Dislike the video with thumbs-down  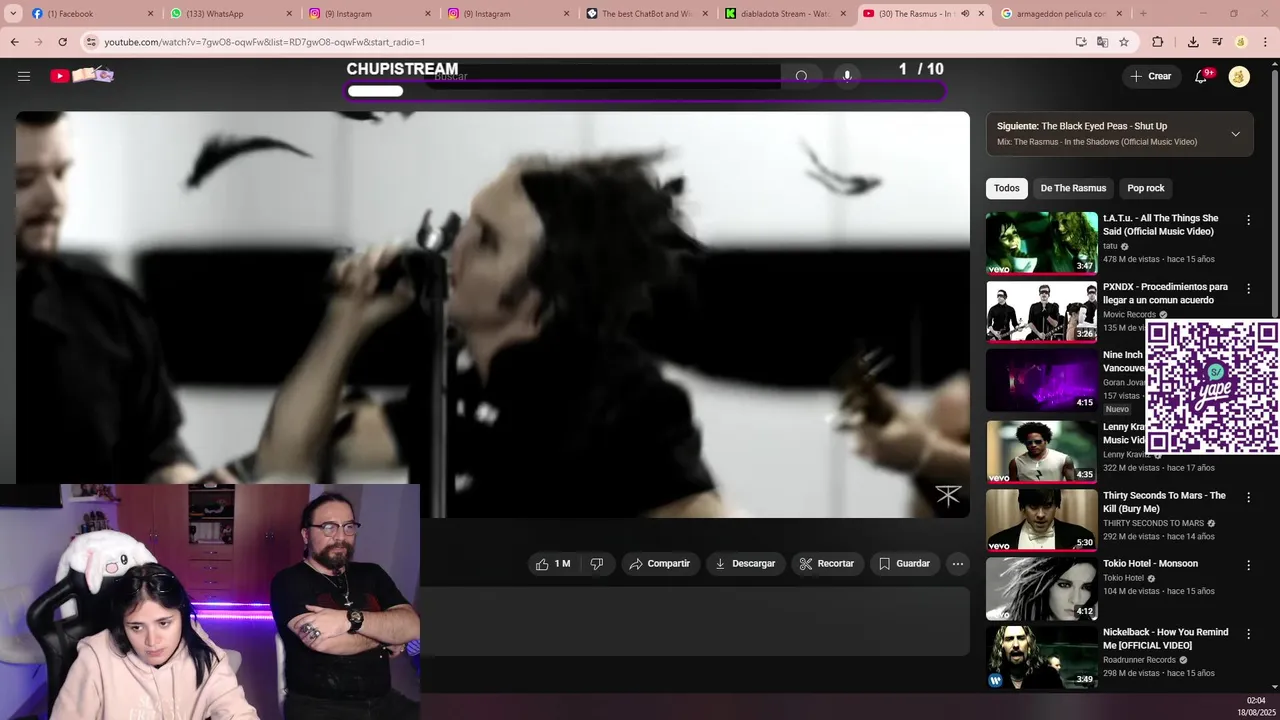597,564
